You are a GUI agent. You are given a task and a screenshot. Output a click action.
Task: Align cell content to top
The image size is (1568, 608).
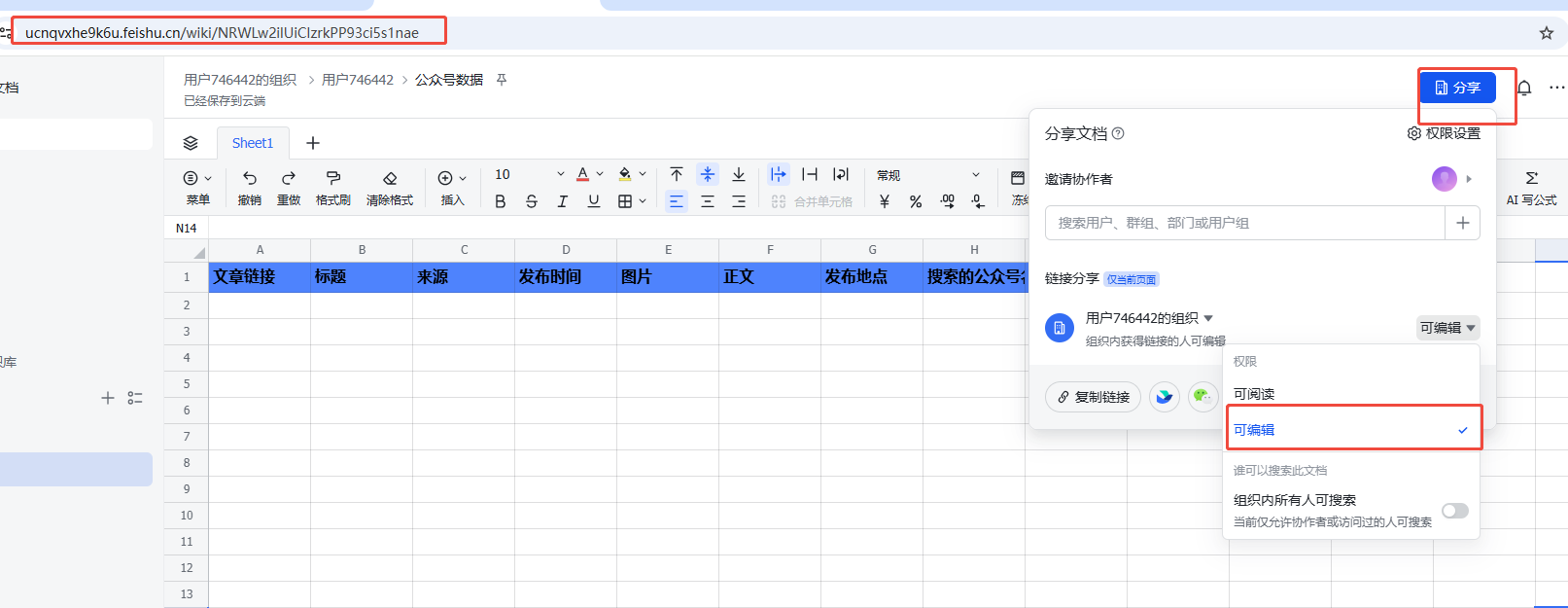pos(677,174)
